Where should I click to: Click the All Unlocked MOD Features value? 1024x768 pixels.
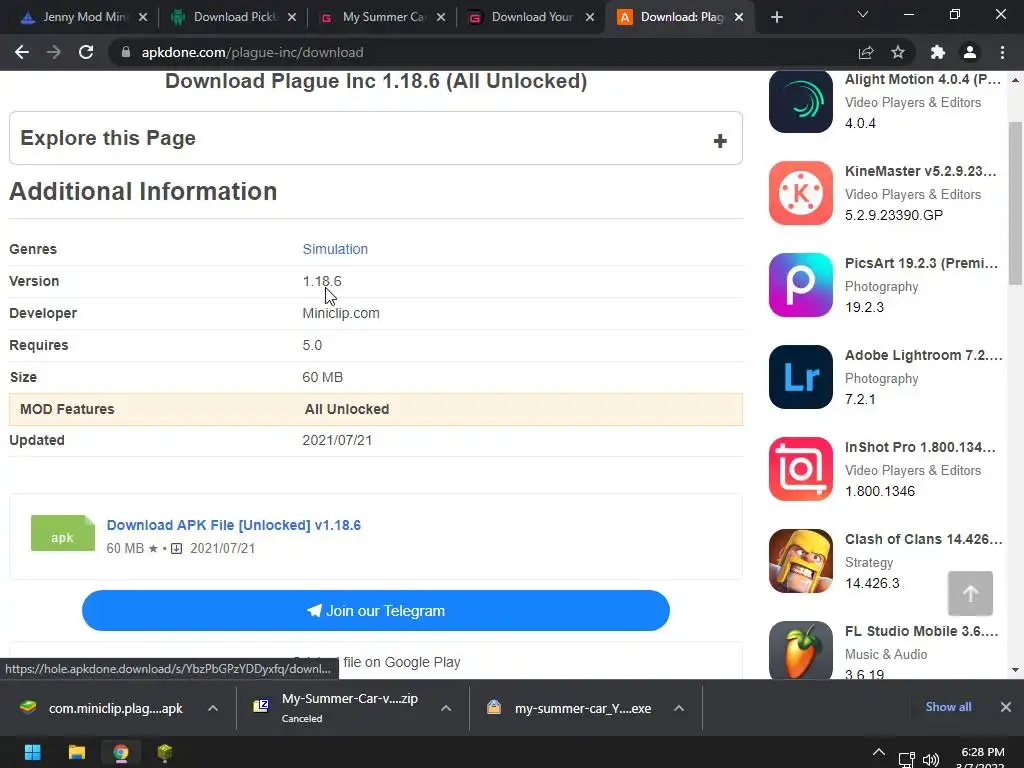pyautogui.click(x=347, y=409)
